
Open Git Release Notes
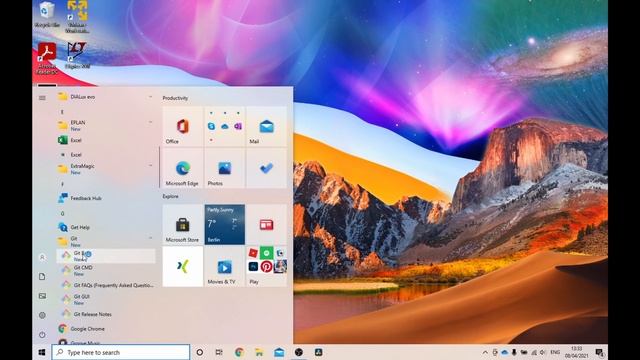[x=105, y=314]
